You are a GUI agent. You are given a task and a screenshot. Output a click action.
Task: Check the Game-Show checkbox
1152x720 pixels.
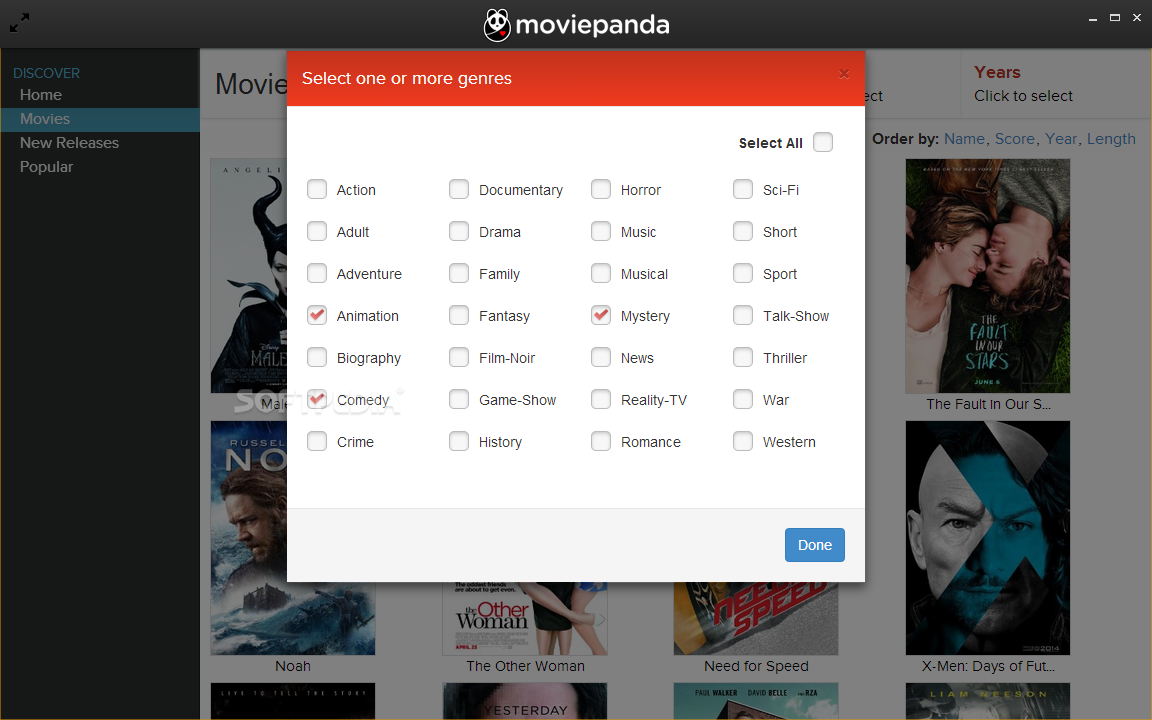point(458,398)
